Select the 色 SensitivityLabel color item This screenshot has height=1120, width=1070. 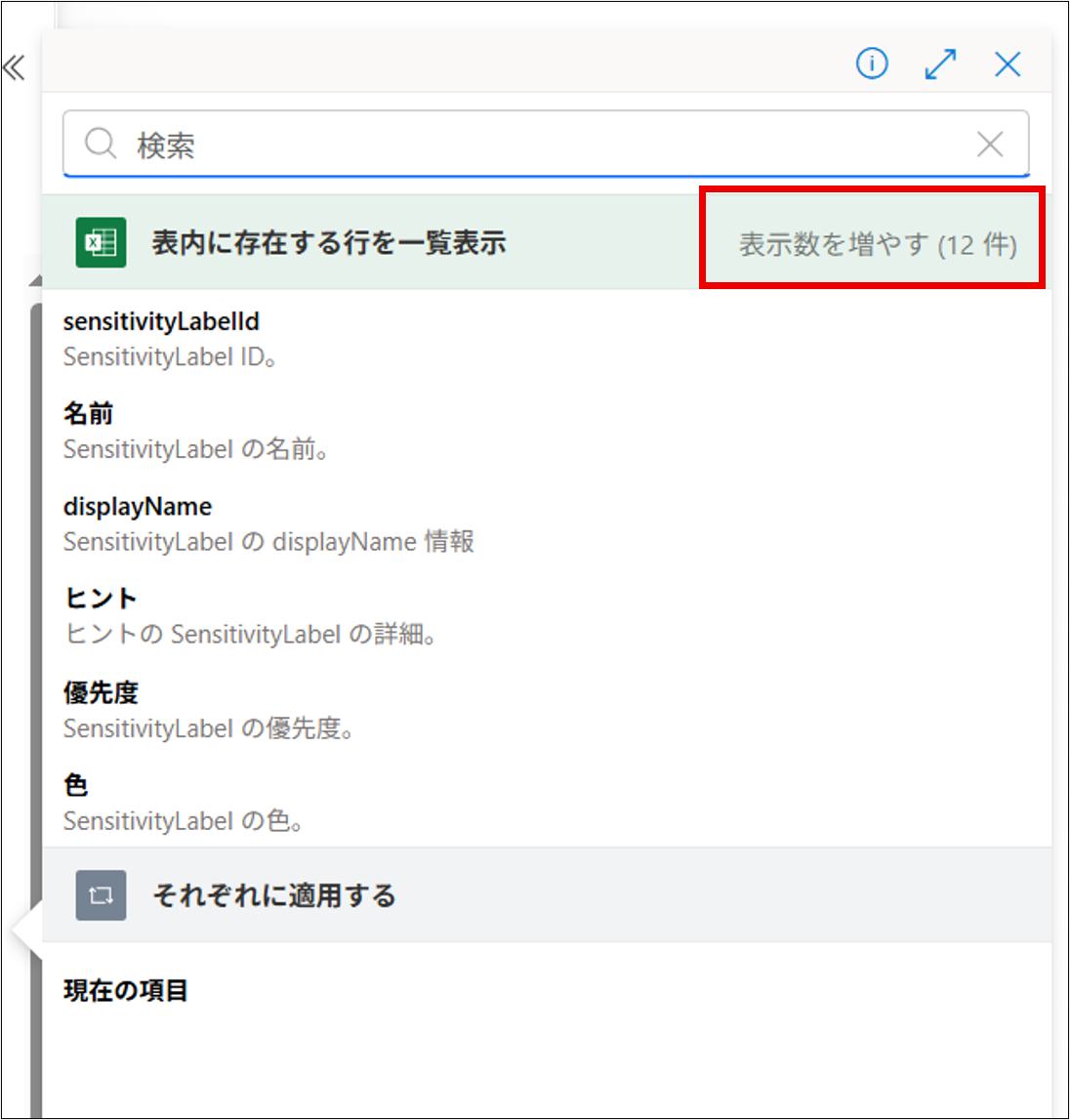(76, 785)
